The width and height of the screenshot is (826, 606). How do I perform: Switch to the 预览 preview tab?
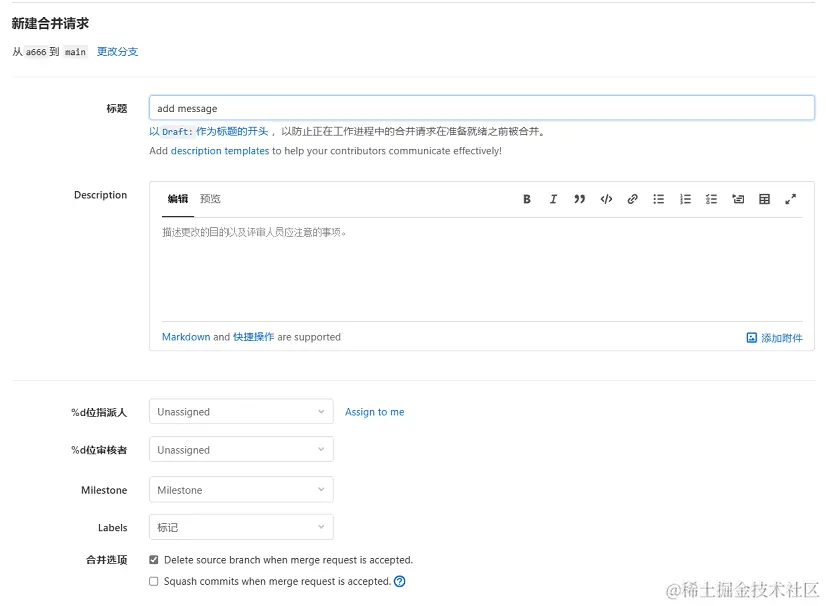210,199
